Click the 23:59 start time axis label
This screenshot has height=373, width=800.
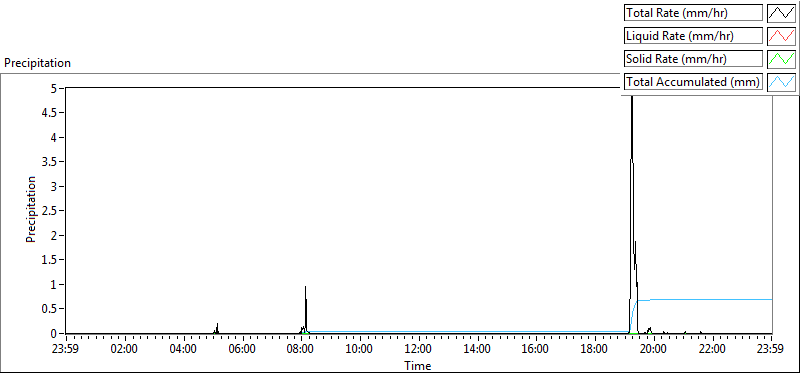[x=66, y=350]
